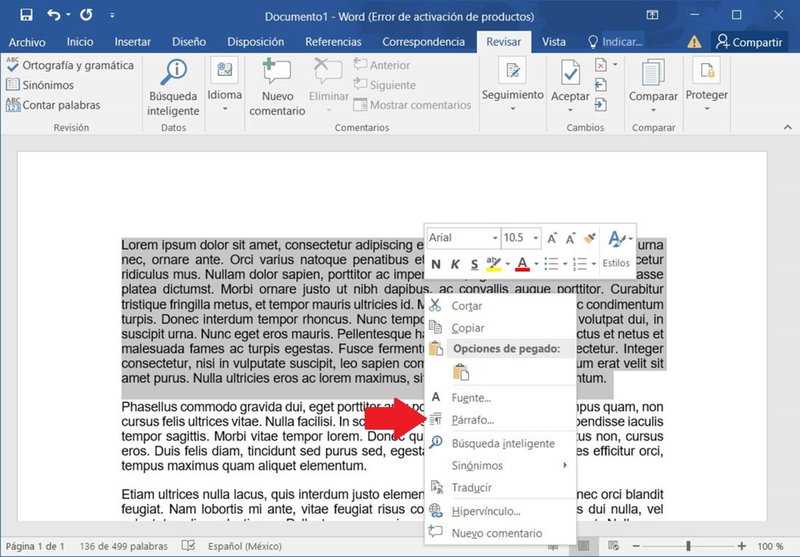Go to the Disposición tab
This screenshot has width=800, height=557.
[x=256, y=42]
